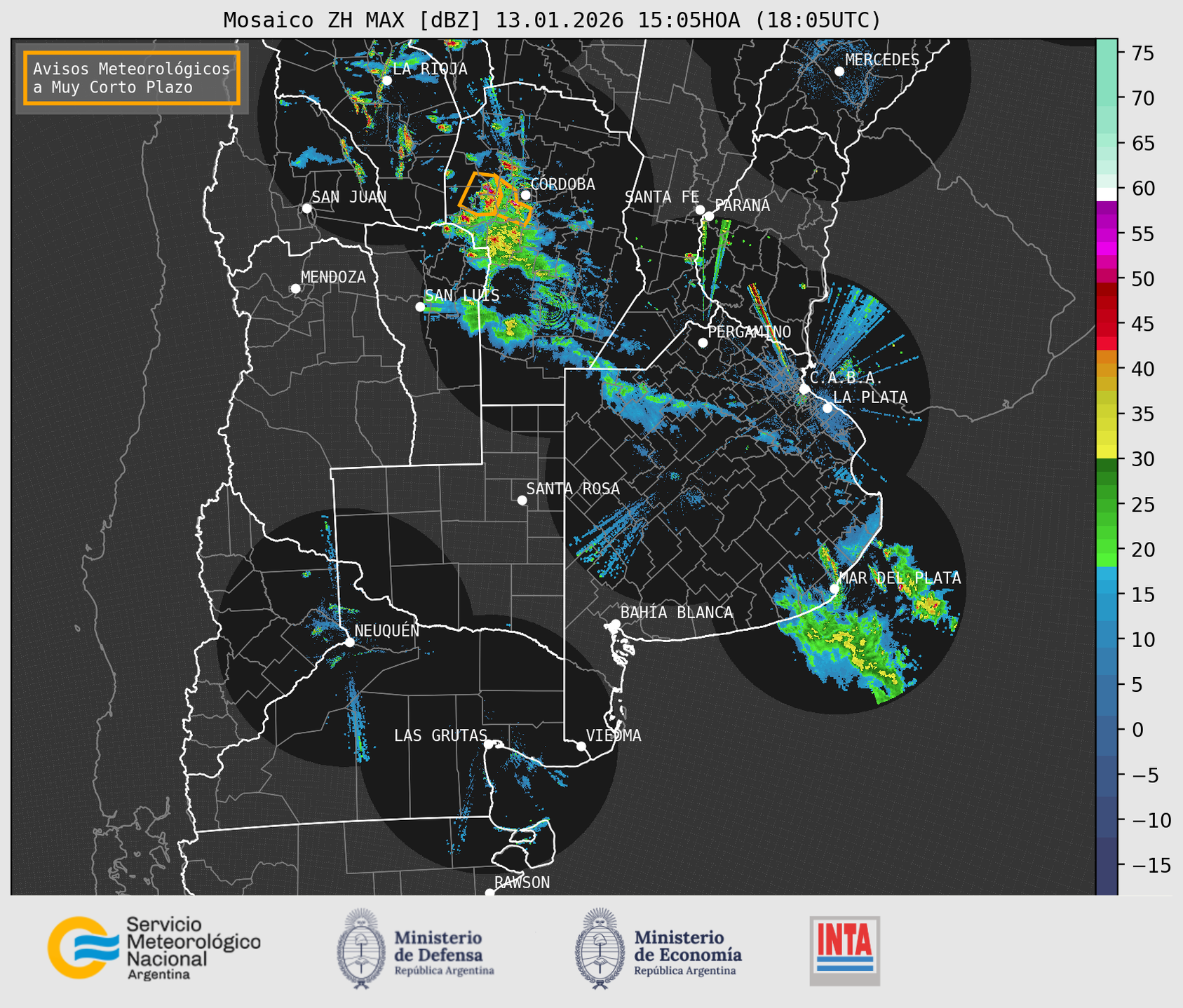Click the 30 dBZ yellow on the color scale
The height and width of the screenshot is (1008, 1183).
coord(1107,453)
